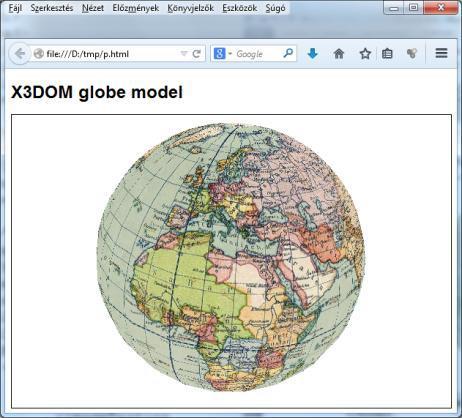Open the Könyvjelzők menu
The image size is (462, 418).
tap(190, 8)
